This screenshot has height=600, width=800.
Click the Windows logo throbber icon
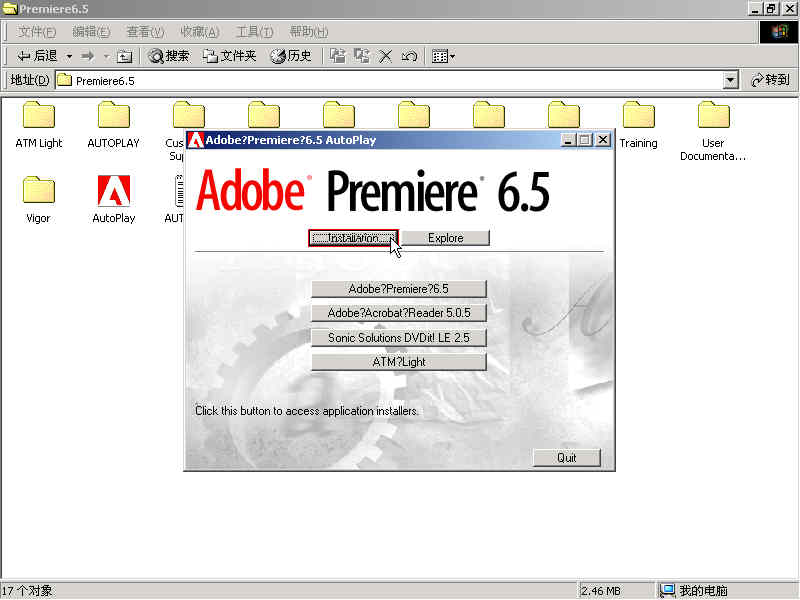779,32
